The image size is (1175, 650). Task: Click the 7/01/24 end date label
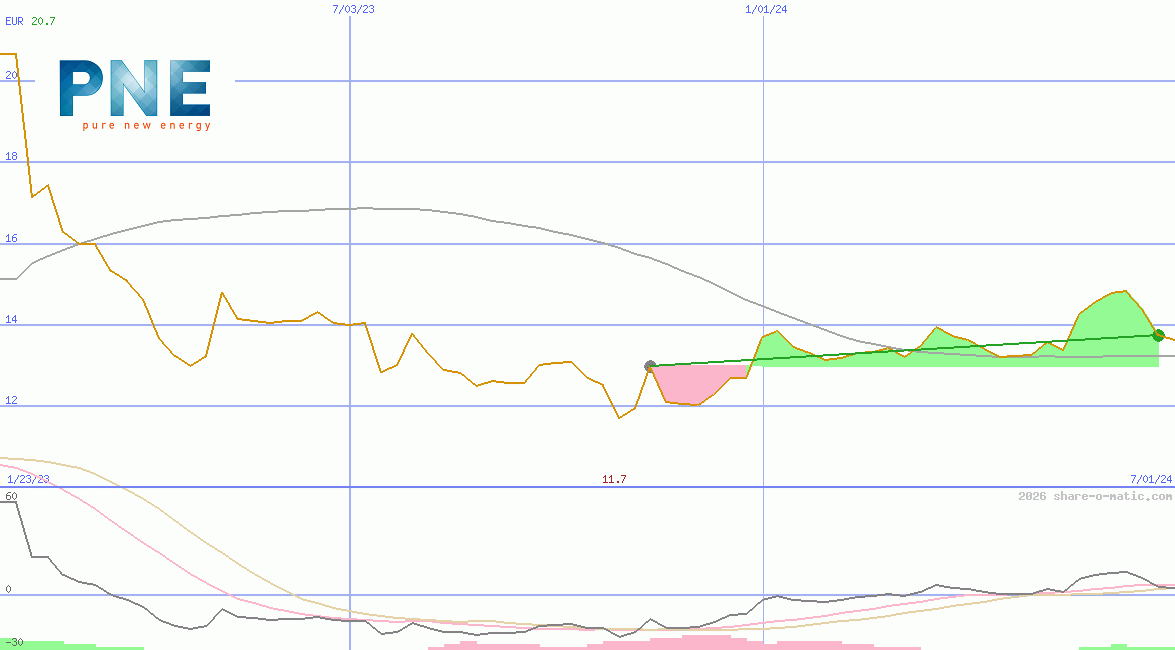pyautogui.click(x=1150, y=479)
